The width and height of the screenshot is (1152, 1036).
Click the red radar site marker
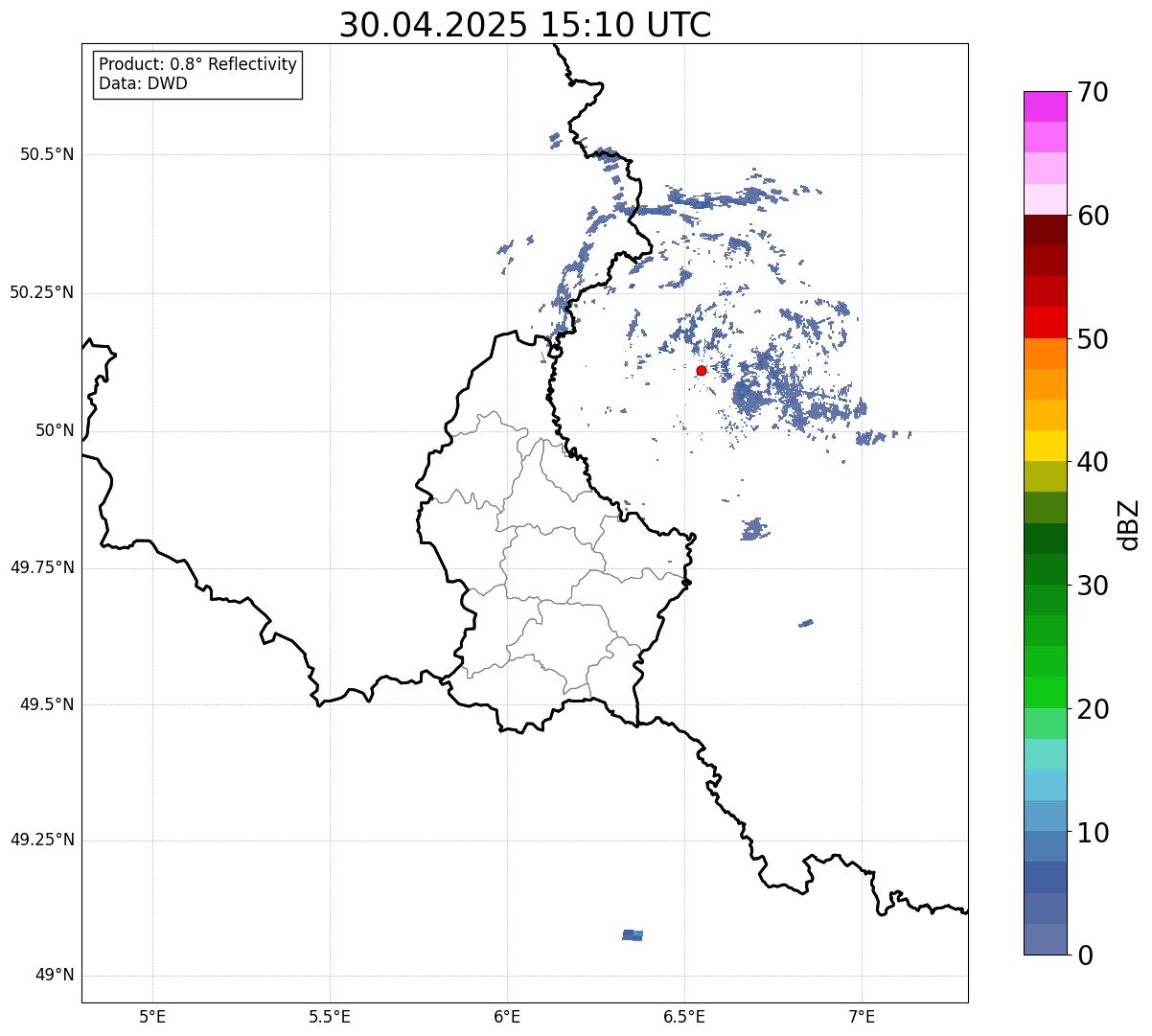[x=702, y=370]
